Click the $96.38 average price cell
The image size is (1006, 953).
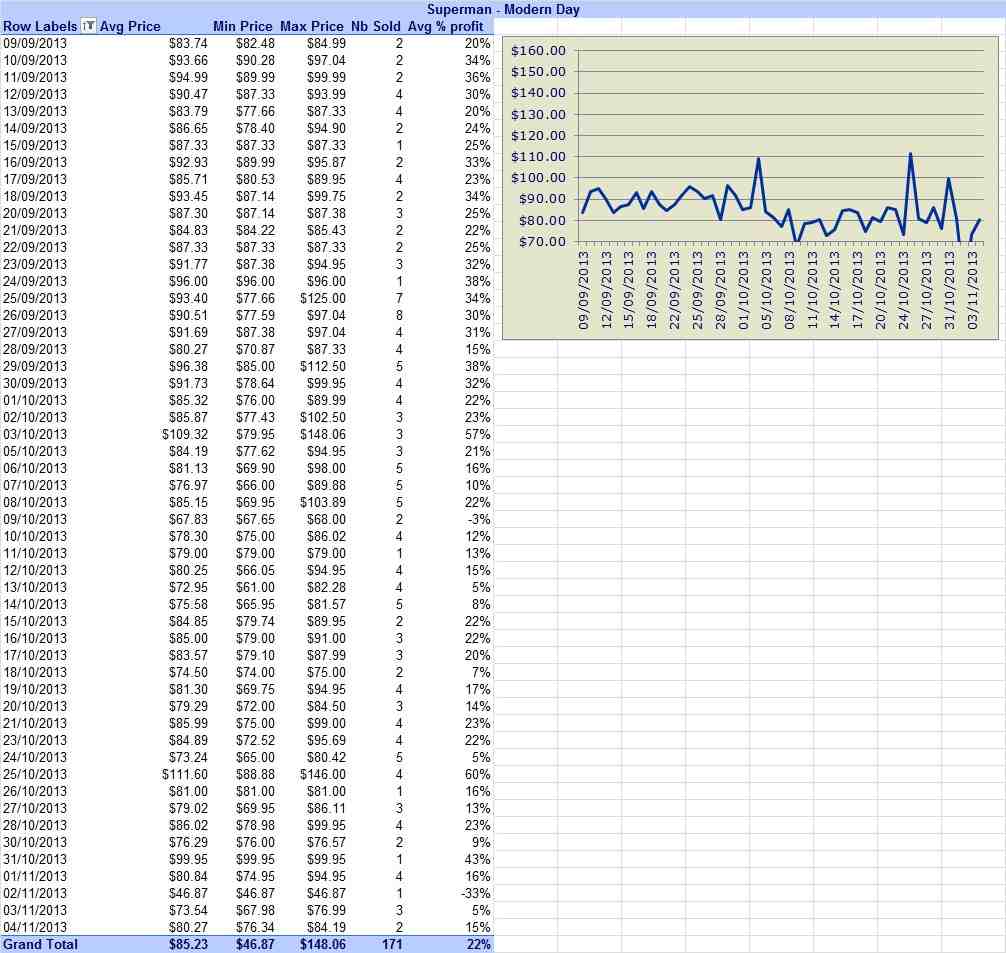[x=188, y=366]
